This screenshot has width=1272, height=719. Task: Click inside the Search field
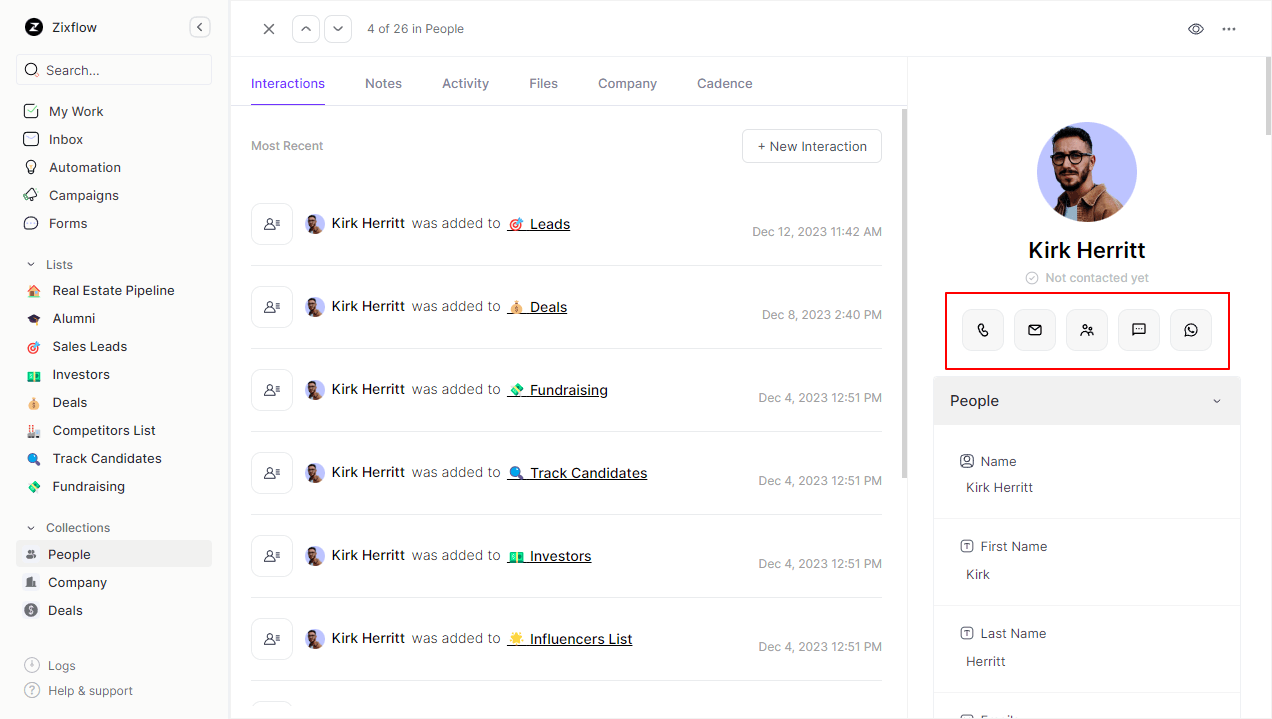113,69
